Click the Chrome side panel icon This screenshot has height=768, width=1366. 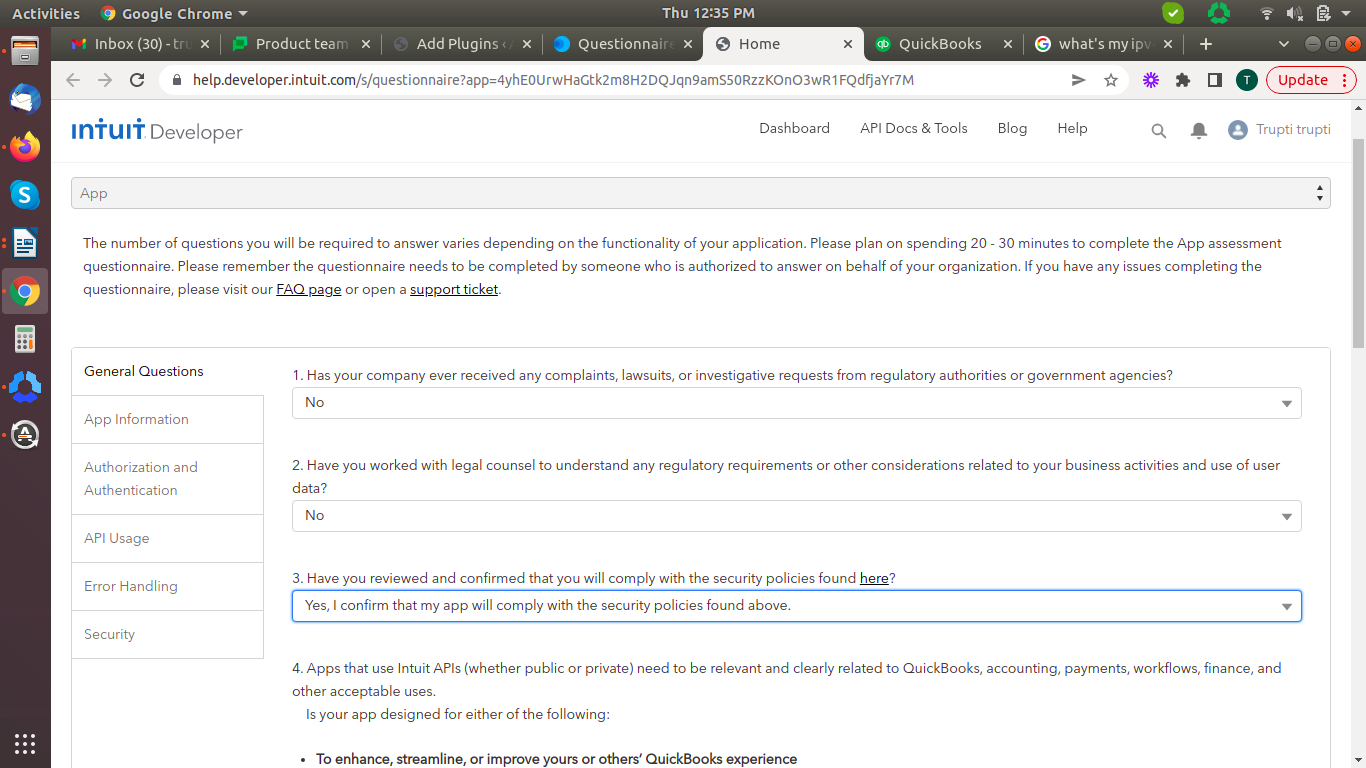click(x=1215, y=80)
